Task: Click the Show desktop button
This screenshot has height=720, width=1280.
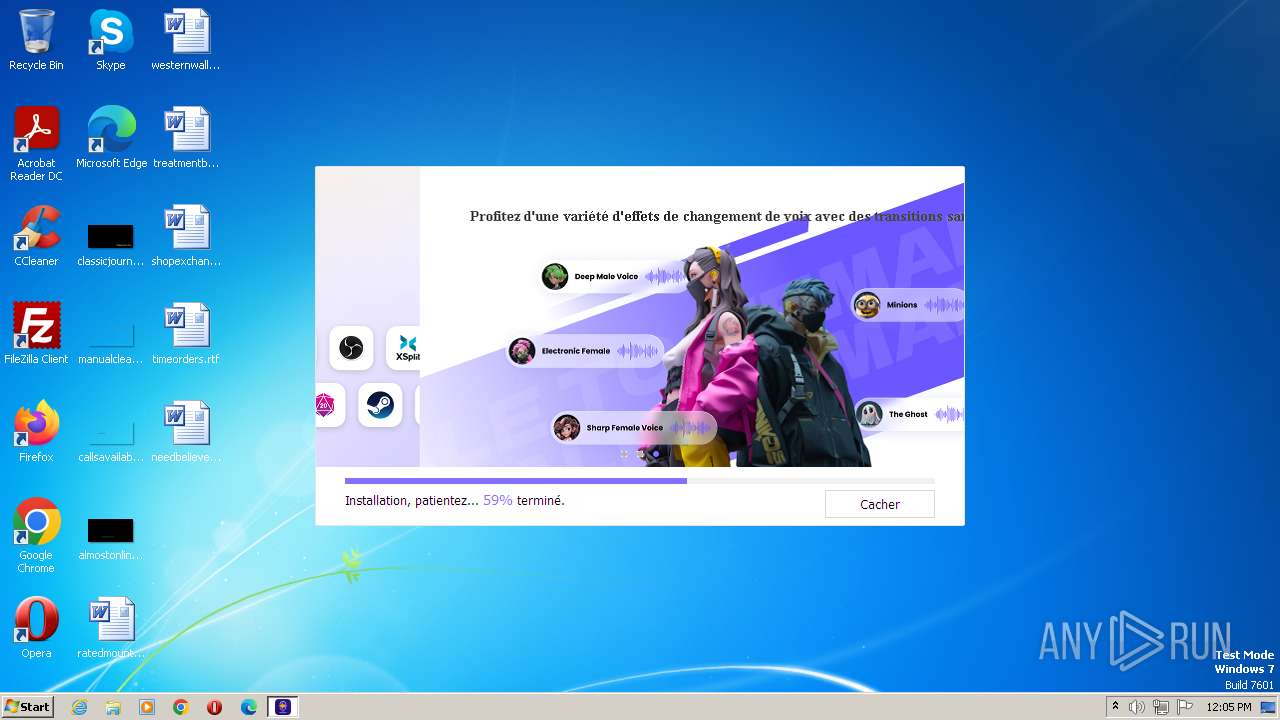Action: [1269, 707]
